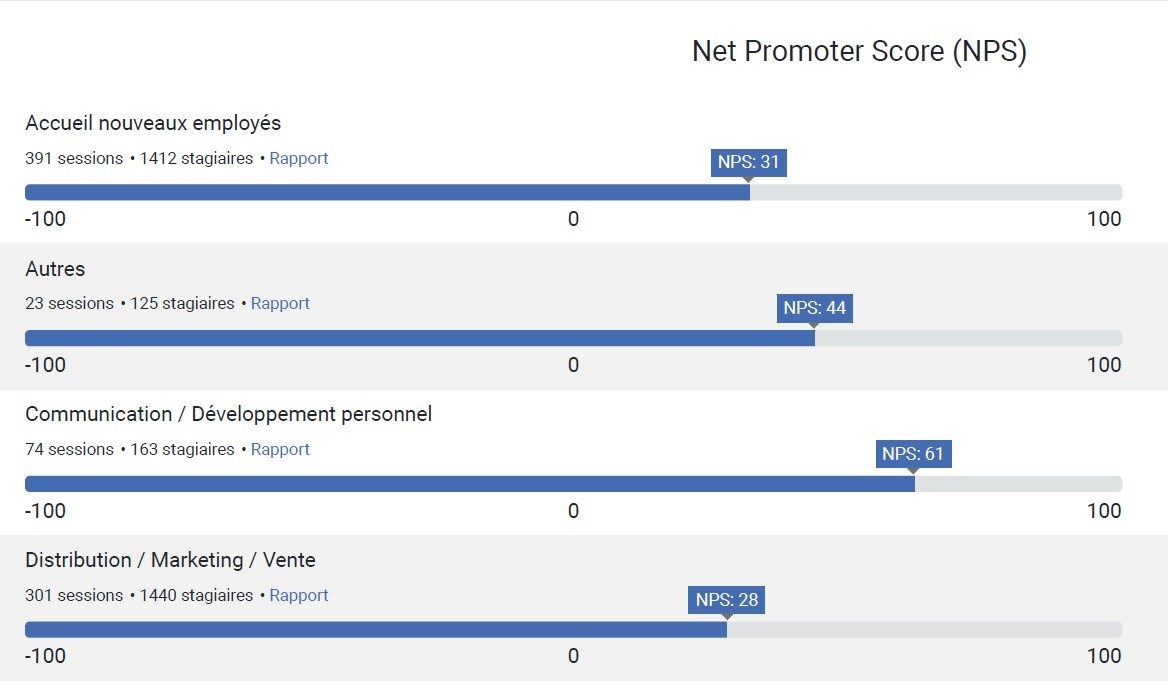Click the NPS: 61 marker badge
1168x688 pixels.
tap(912, 454)
